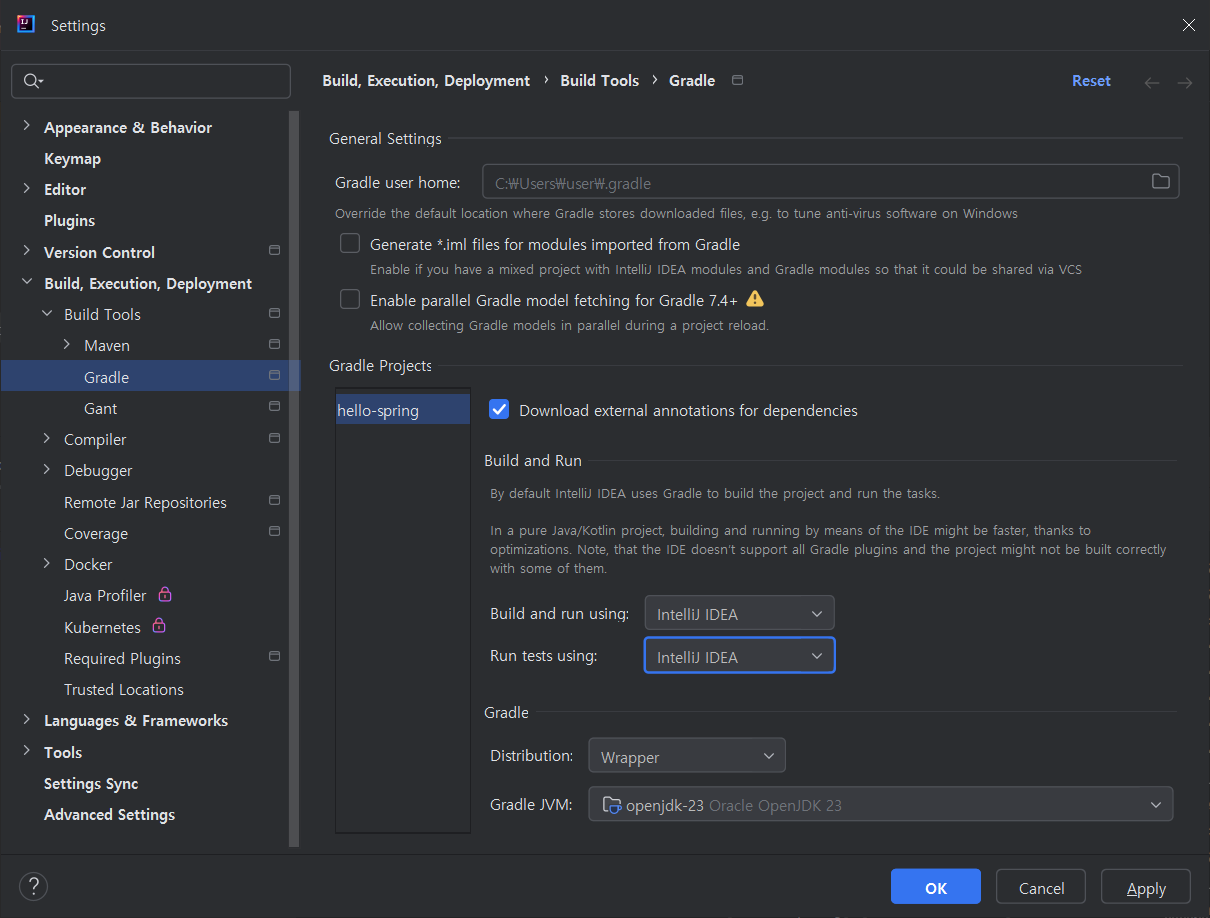Expand the Tools section
1210x918 pixels.
[27, 752]
